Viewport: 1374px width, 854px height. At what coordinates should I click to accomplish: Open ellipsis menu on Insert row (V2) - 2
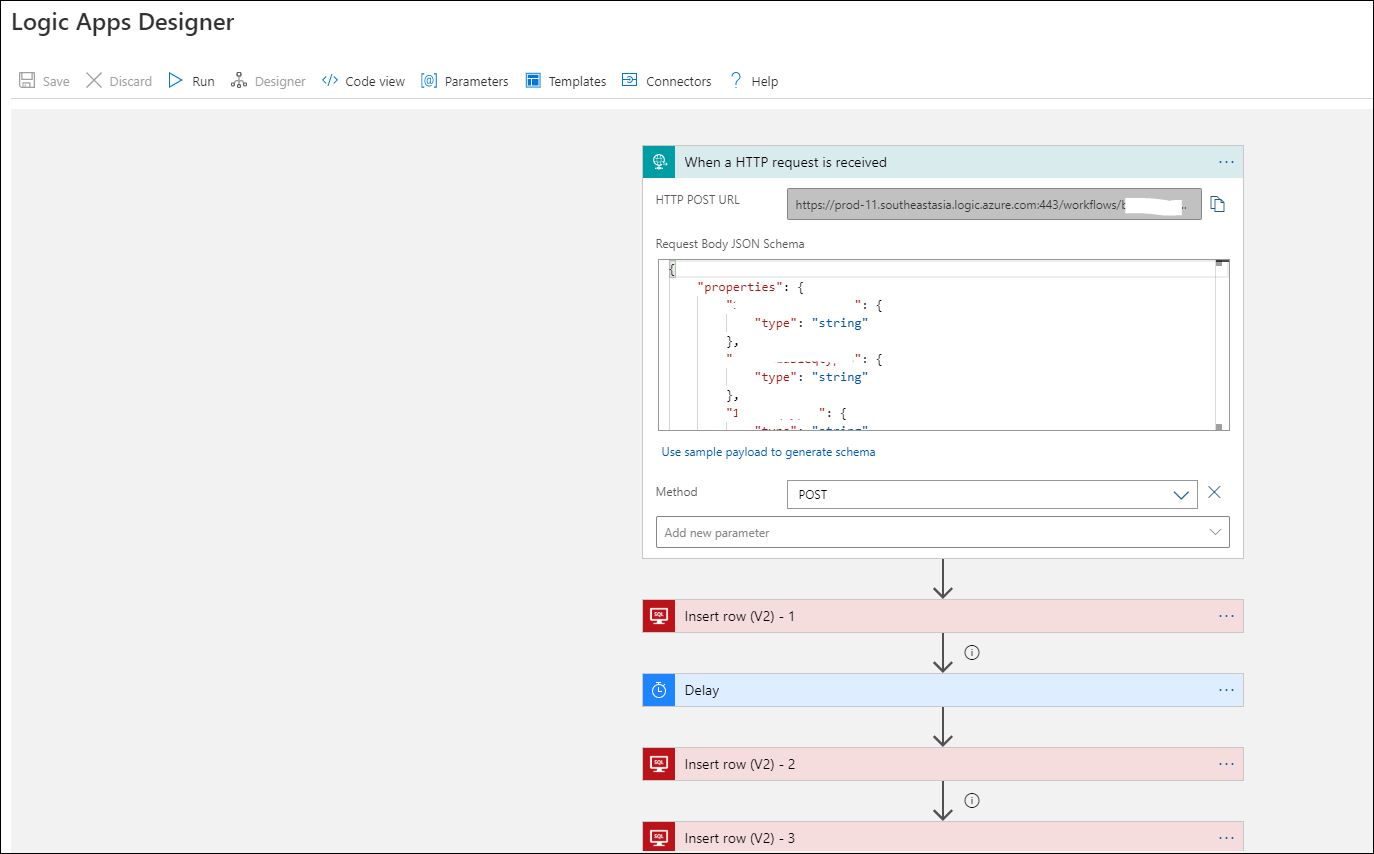click(x=1226, y=764)
